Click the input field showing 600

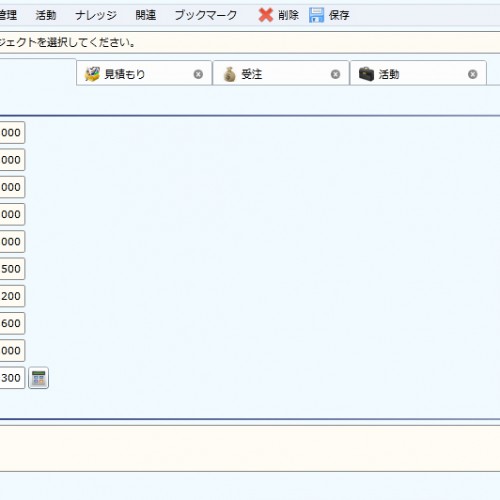(12, 323)
